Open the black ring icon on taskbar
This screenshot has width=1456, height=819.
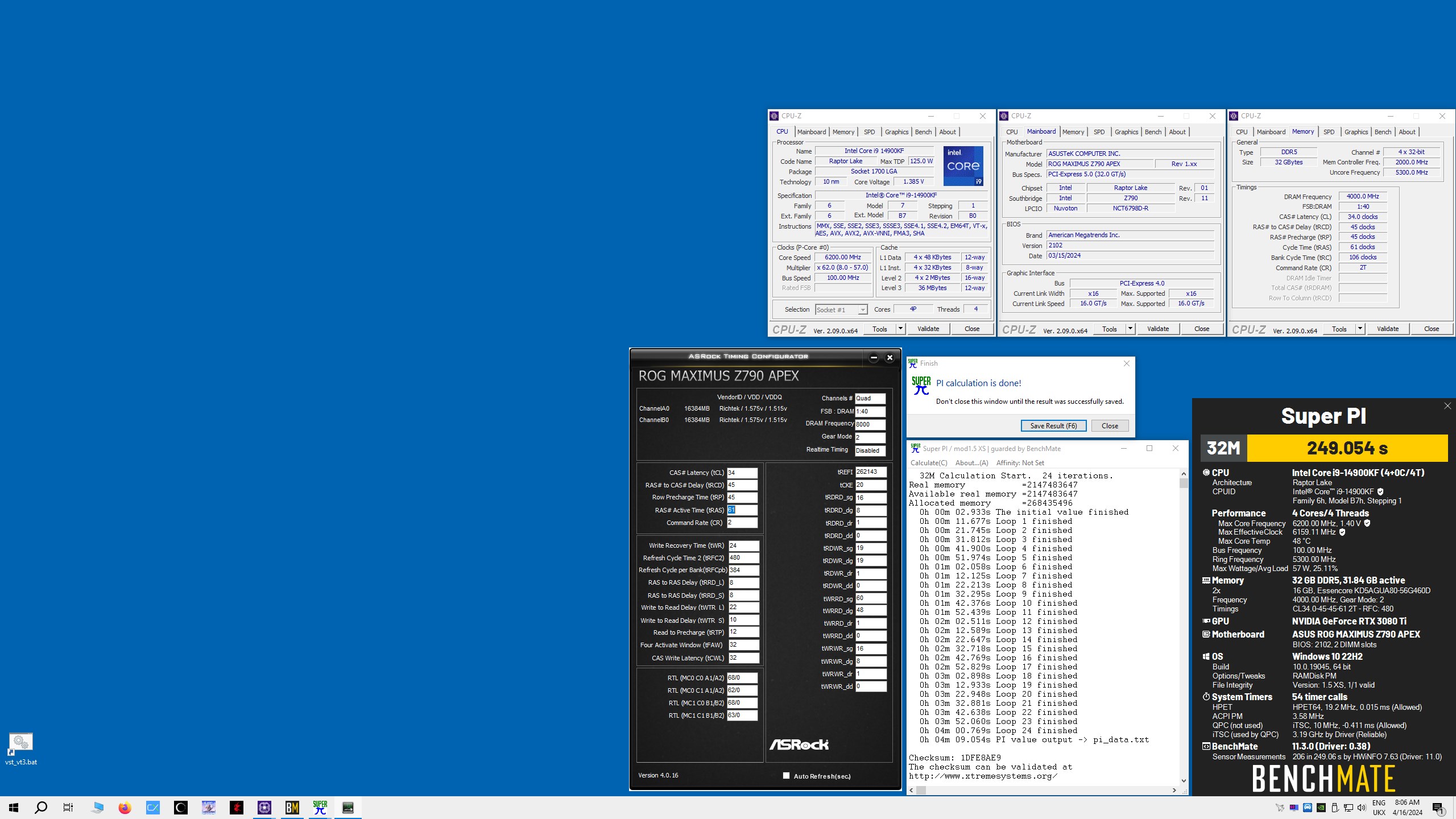(x=181, y=808)
